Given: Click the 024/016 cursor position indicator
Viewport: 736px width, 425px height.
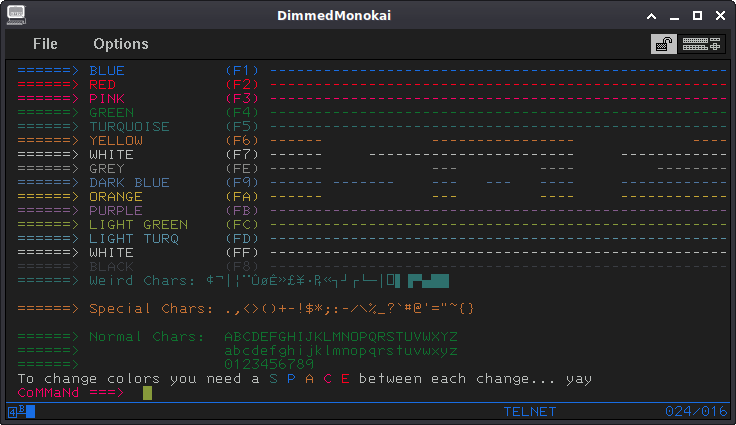Looking at the screenshot, I should [696, 412].
